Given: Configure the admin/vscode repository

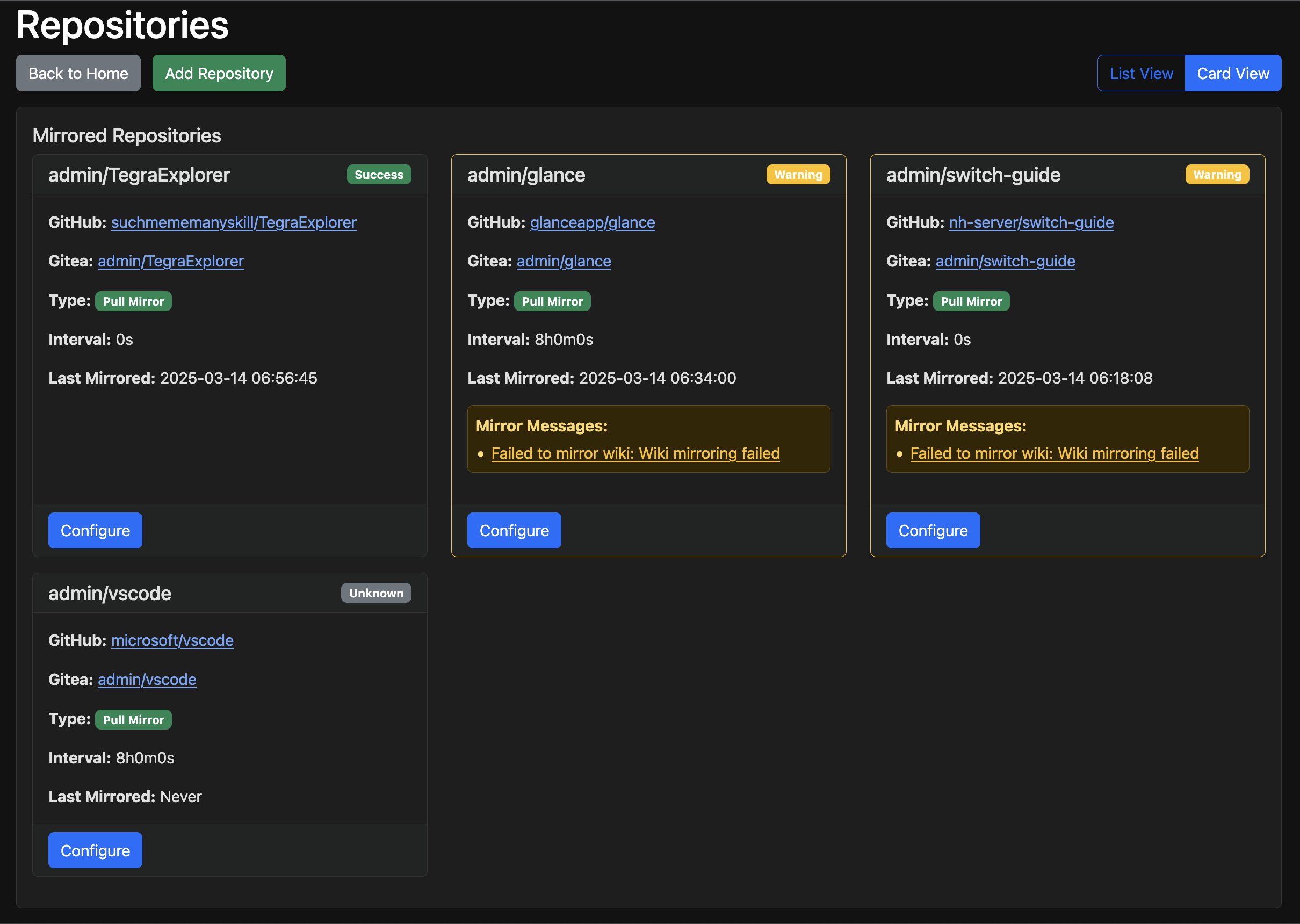Looking at the screenshot, I should 95,850.
